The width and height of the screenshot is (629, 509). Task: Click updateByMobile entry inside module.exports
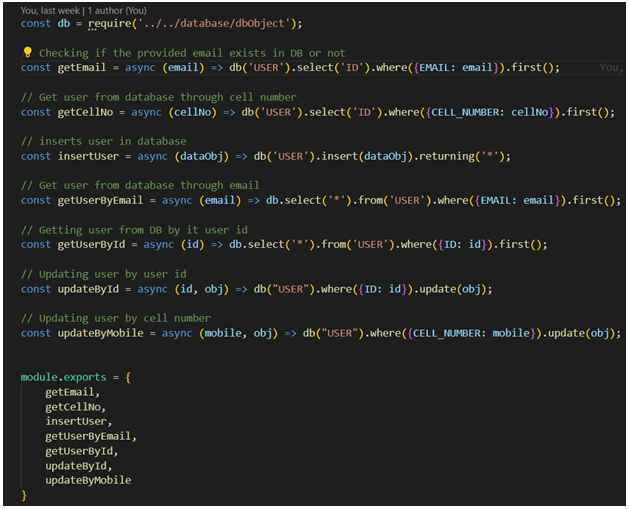pos(88,480)
